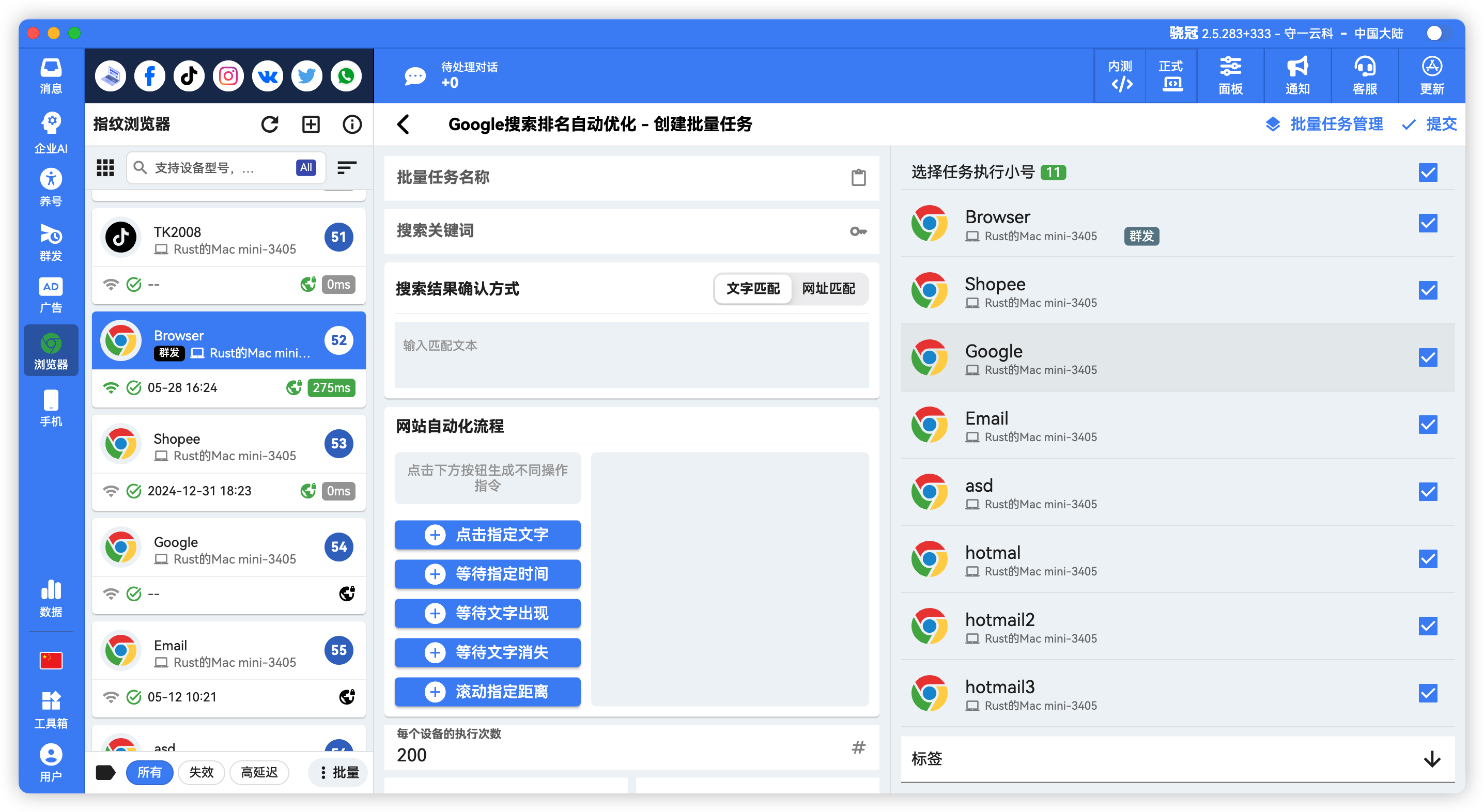Select the TikTok platform icon
Image resolution: width=1484 pixels, height=812 pixels.
coord(189,75)
